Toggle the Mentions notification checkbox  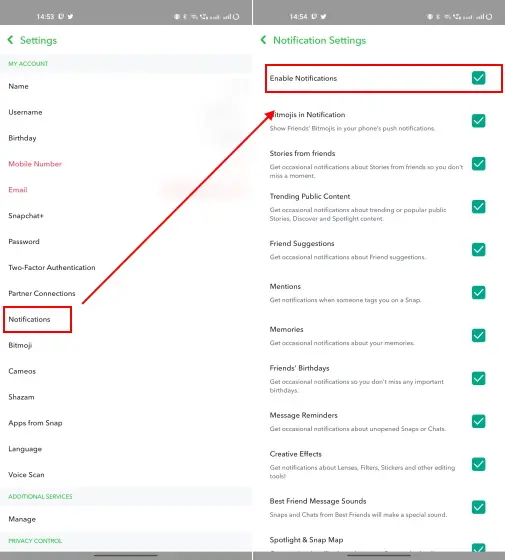(x=478, y=292)
